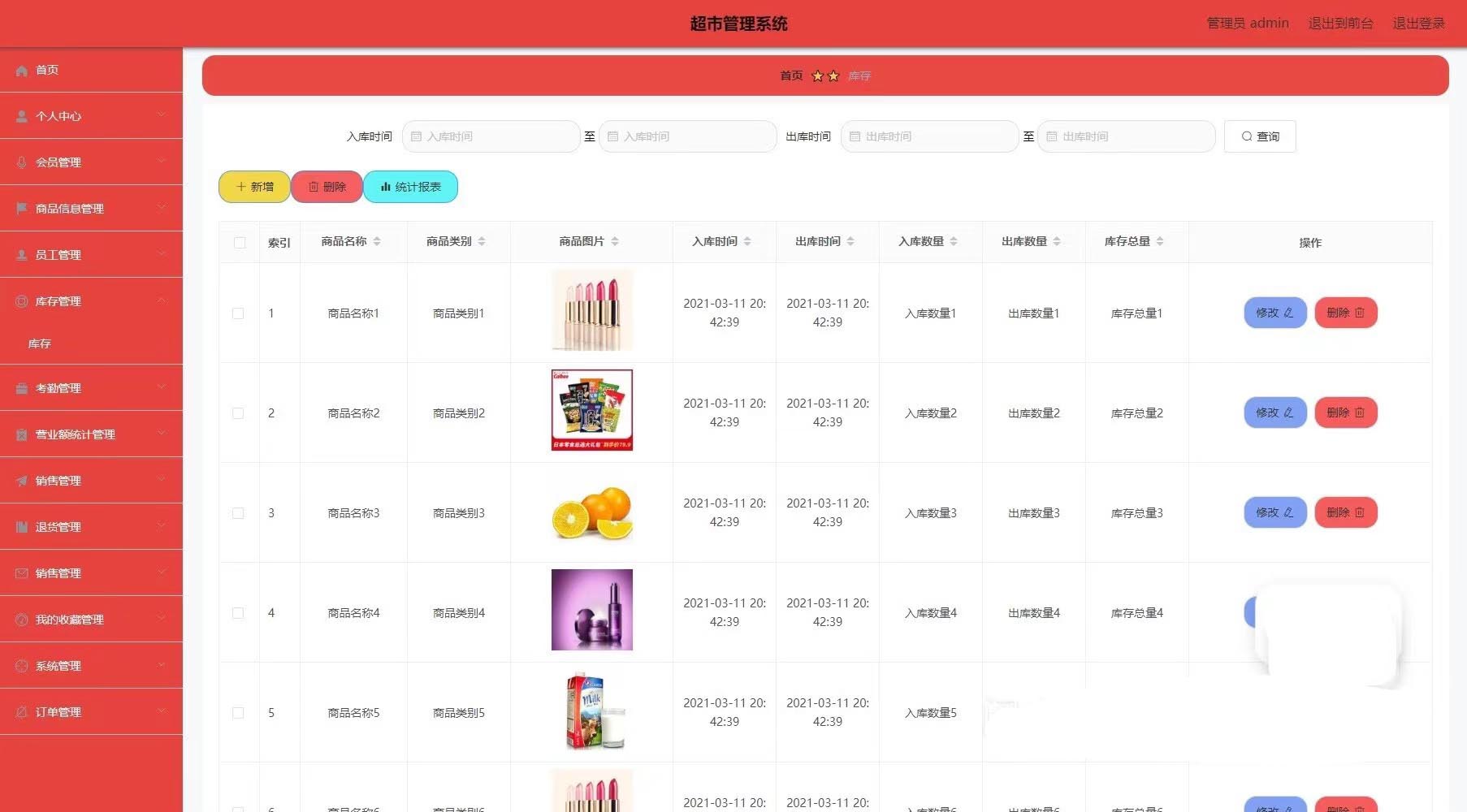
Task: Expand the 退货管理 menu chevron
Action: (162, 526)
